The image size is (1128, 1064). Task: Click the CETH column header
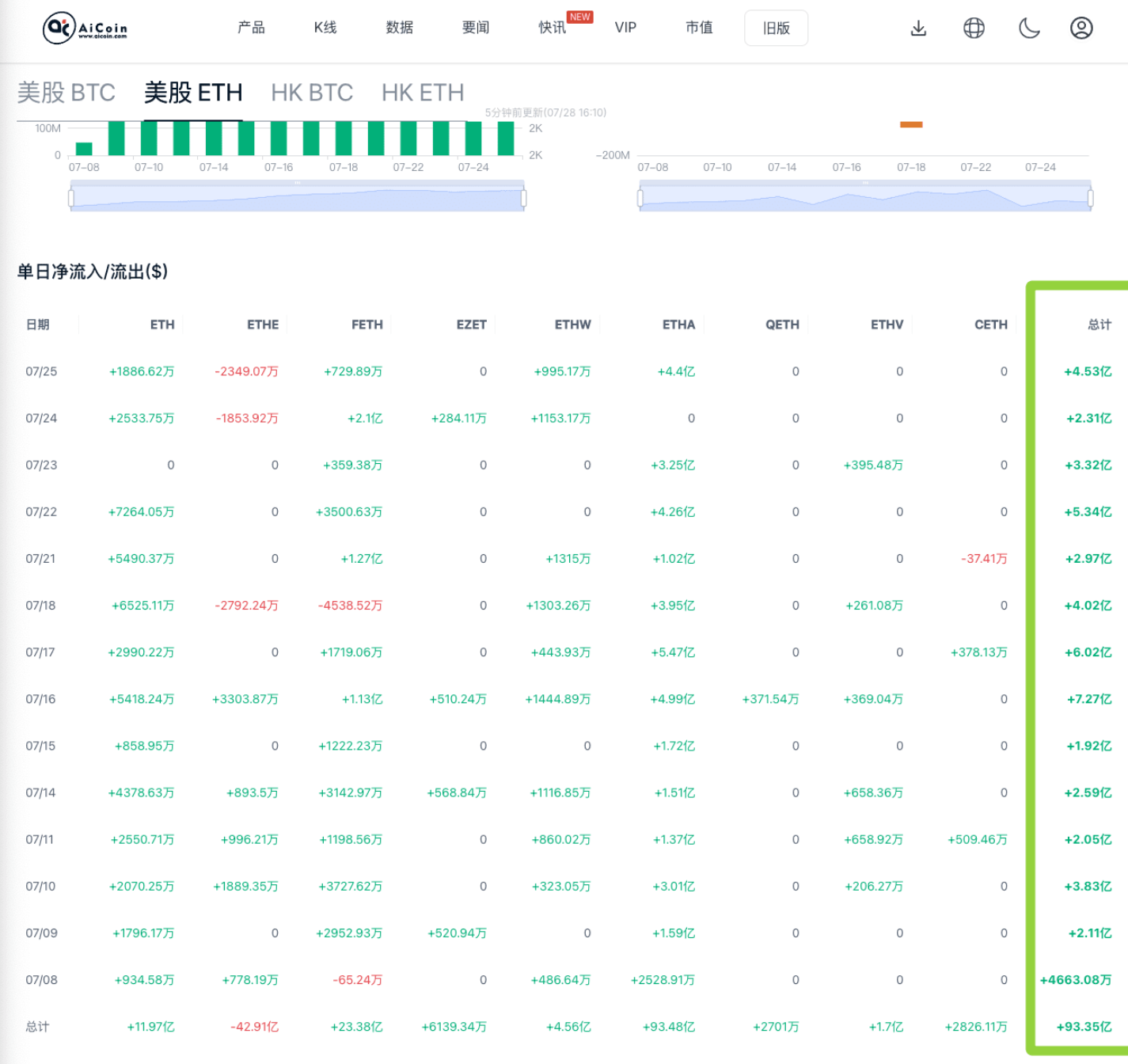click(991, 325)
